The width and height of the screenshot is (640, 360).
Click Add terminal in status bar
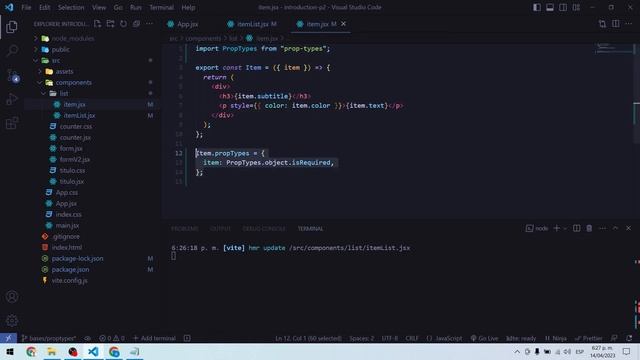[x=154, y=338]
